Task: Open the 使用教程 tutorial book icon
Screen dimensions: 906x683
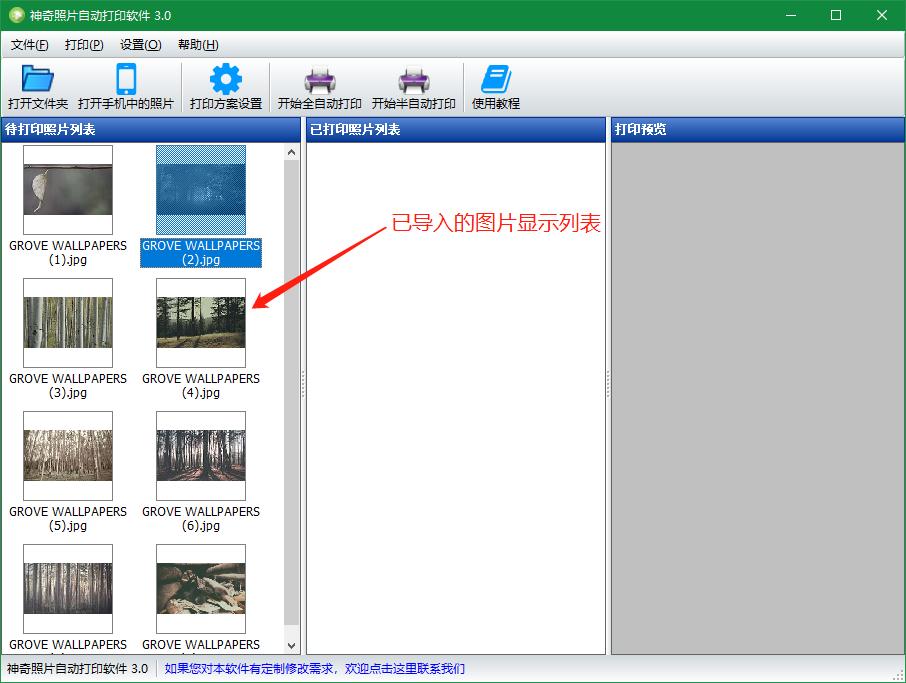Action: 495,80
